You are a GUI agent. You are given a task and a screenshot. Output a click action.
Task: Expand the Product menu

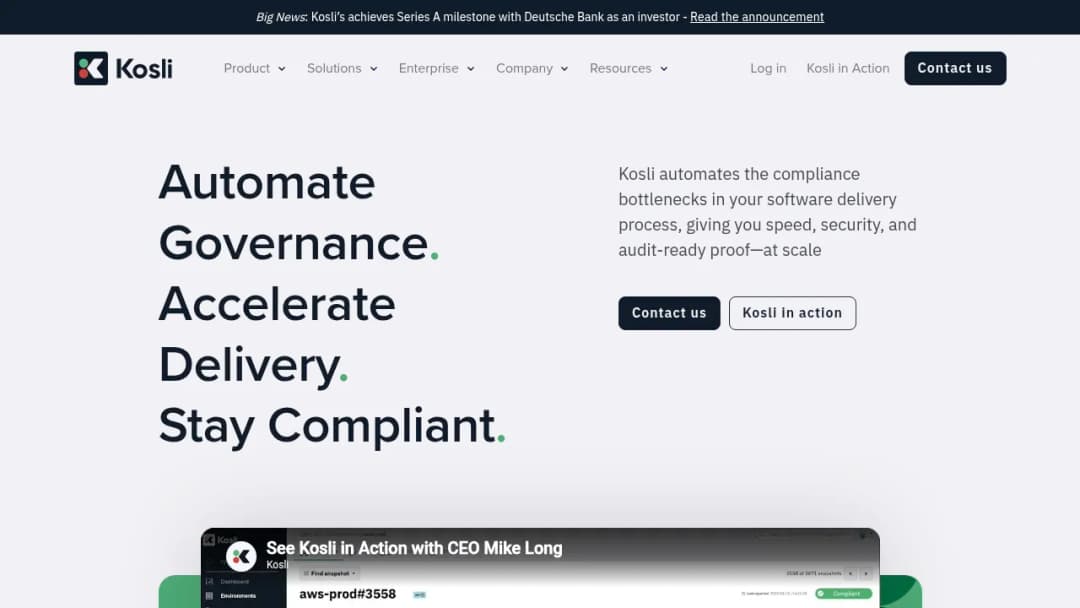tap(254, 68)
